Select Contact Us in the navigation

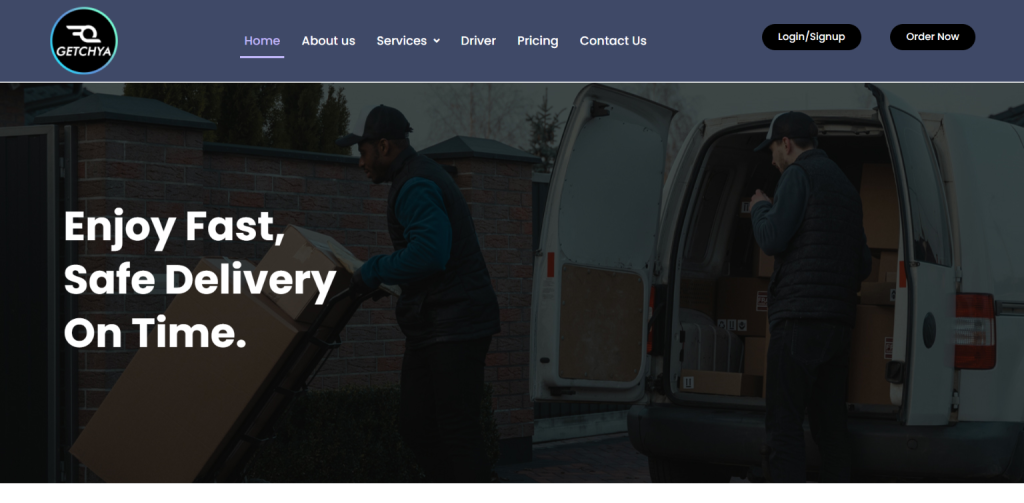[x=613, y=41]
